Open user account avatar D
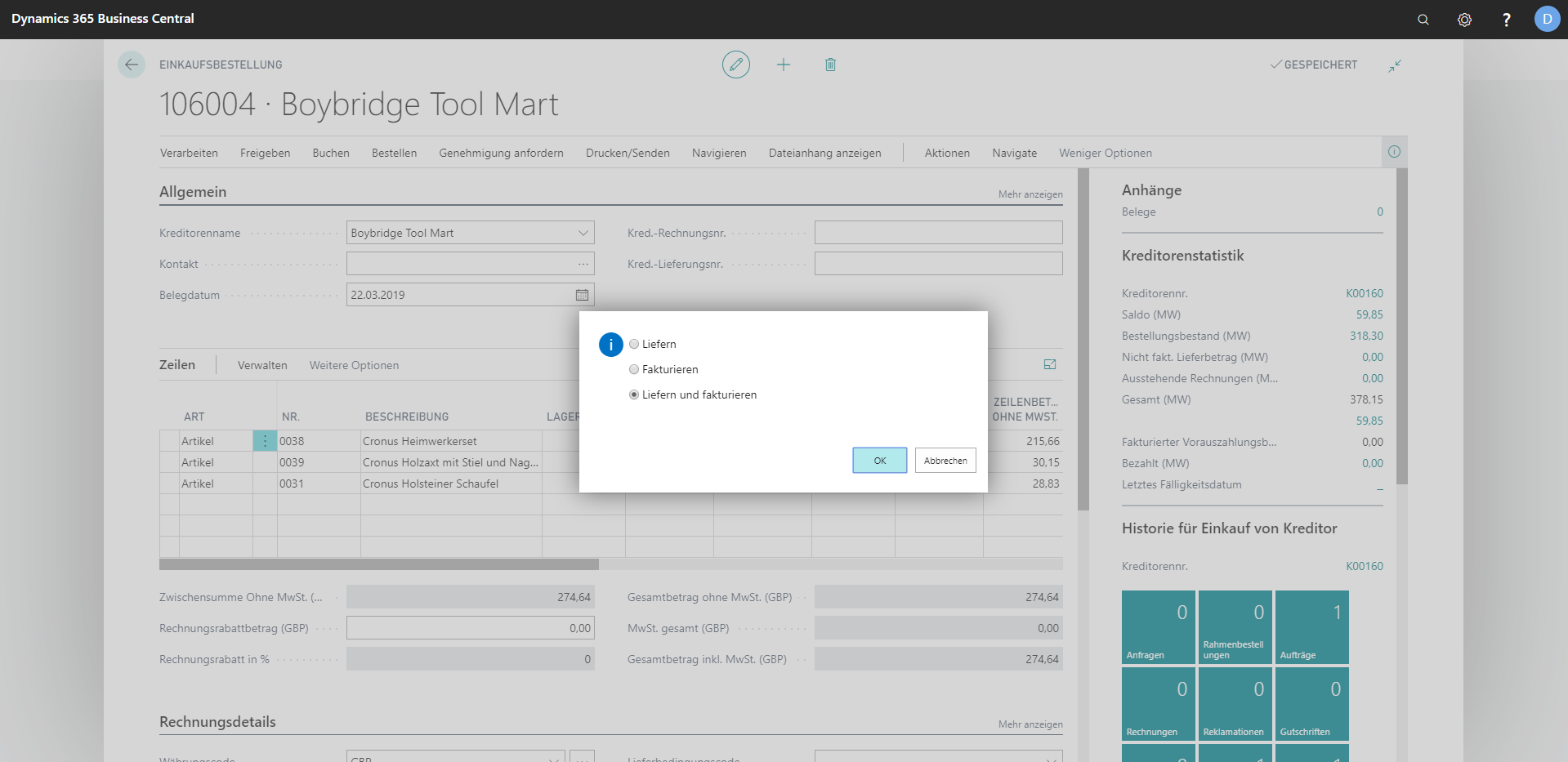This screenshot has height=762, width=1568. 1547,19
